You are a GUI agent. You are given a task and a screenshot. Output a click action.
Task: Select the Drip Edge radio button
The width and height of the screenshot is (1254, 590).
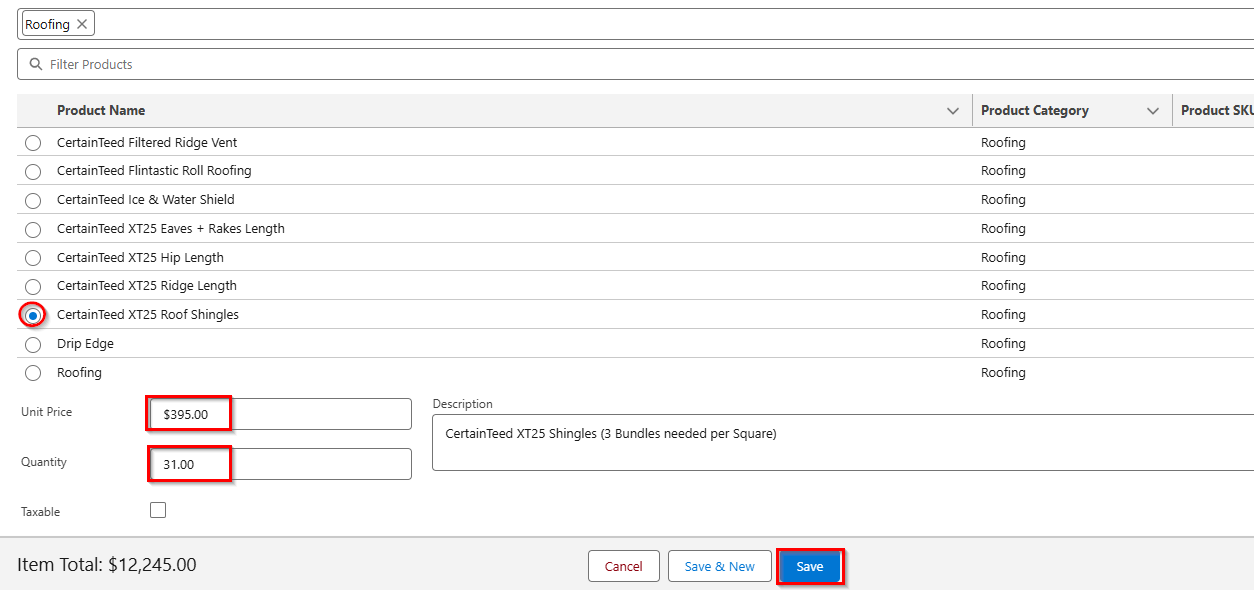[x=33, y=345]
